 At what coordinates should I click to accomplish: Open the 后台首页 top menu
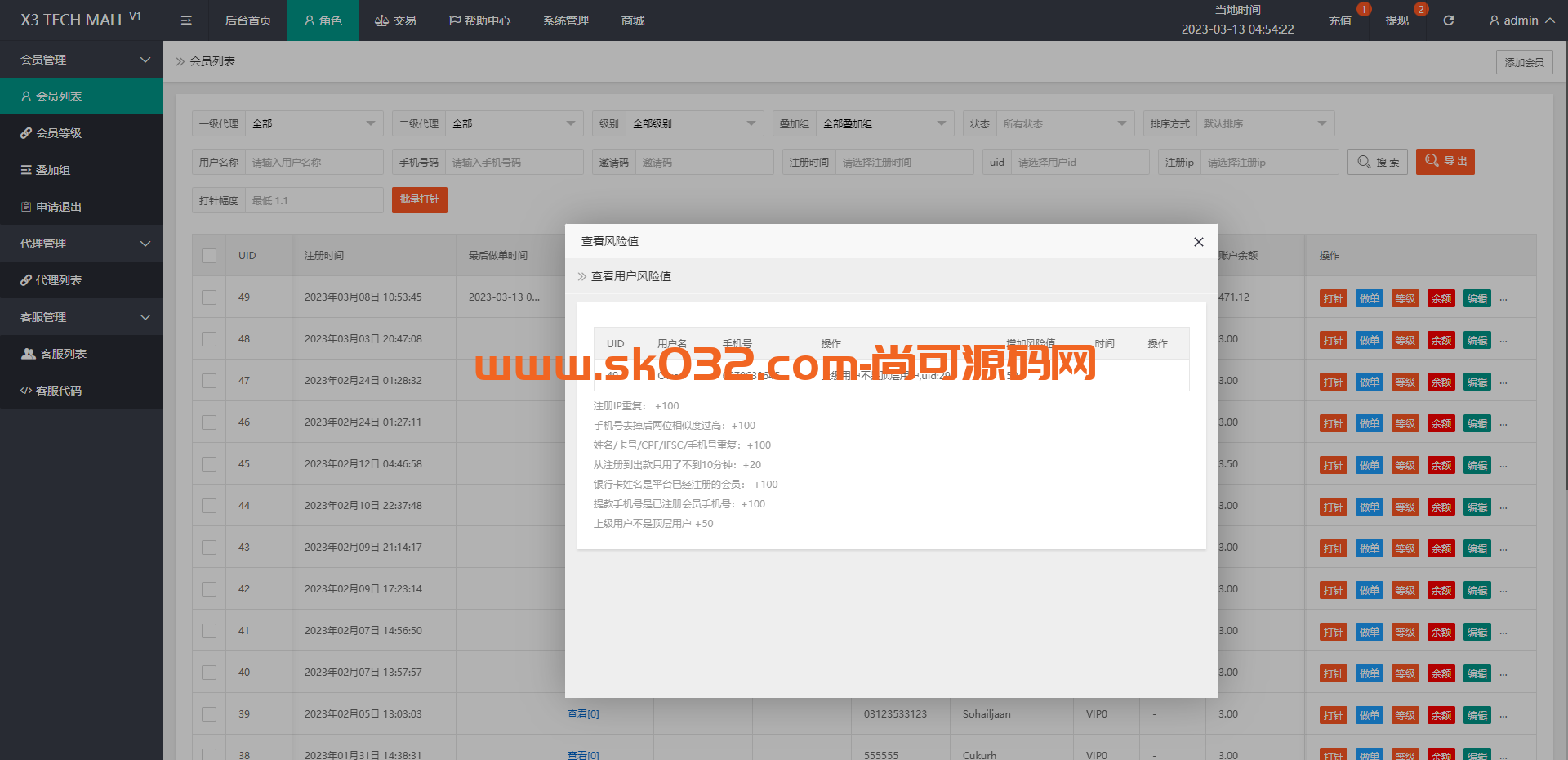click(247, 20)
